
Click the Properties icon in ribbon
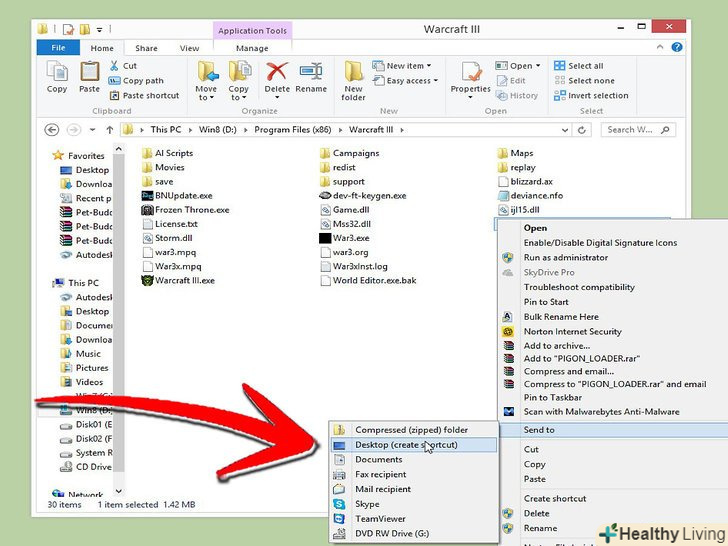(471, 72)
